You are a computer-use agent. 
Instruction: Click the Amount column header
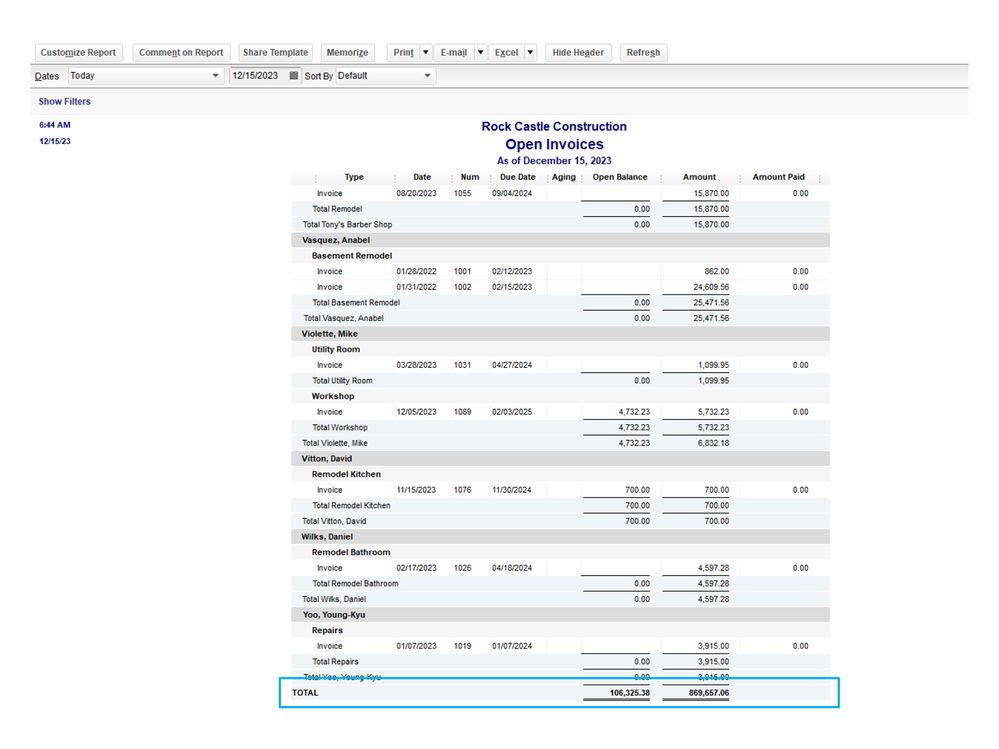(700, 177)
